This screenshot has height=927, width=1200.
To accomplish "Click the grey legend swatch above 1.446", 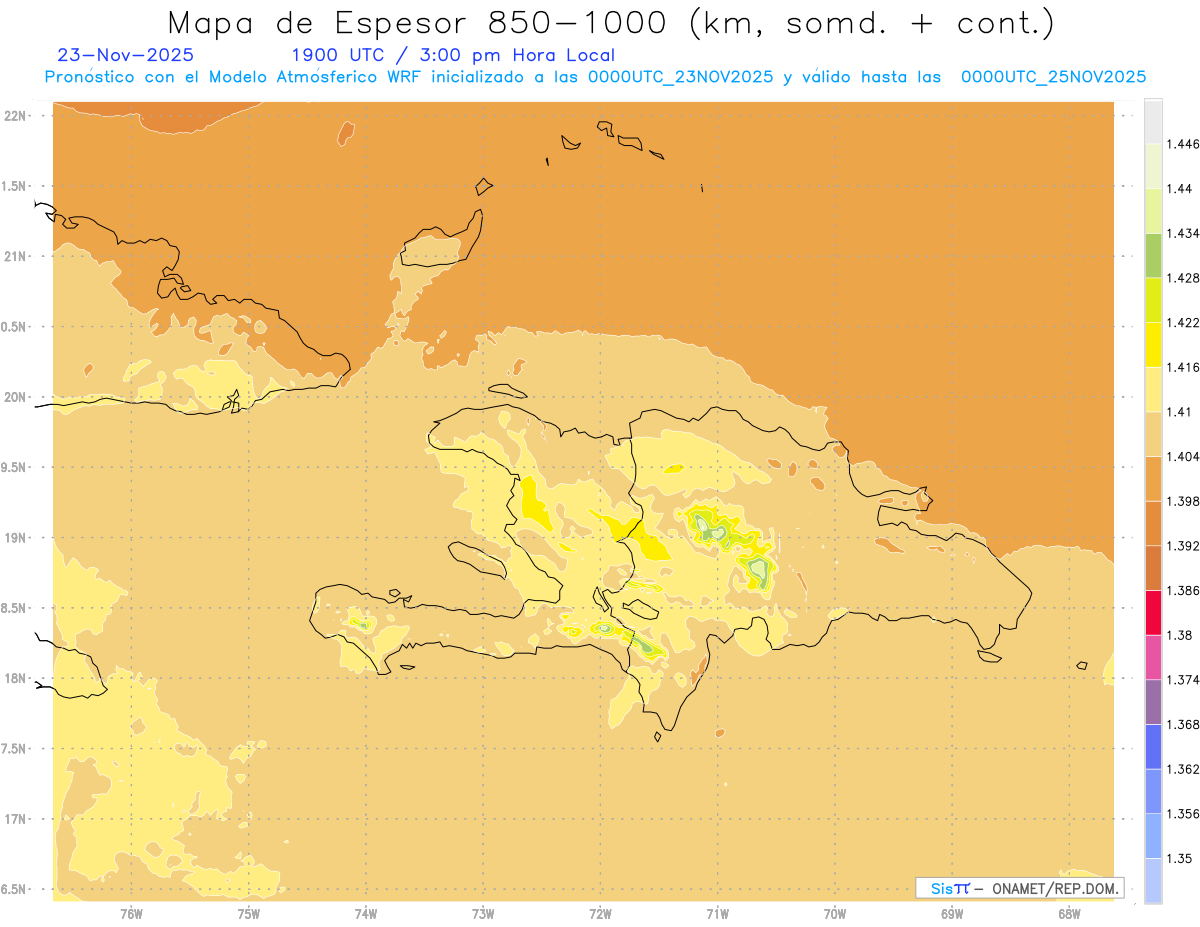I will point(1153,121).
